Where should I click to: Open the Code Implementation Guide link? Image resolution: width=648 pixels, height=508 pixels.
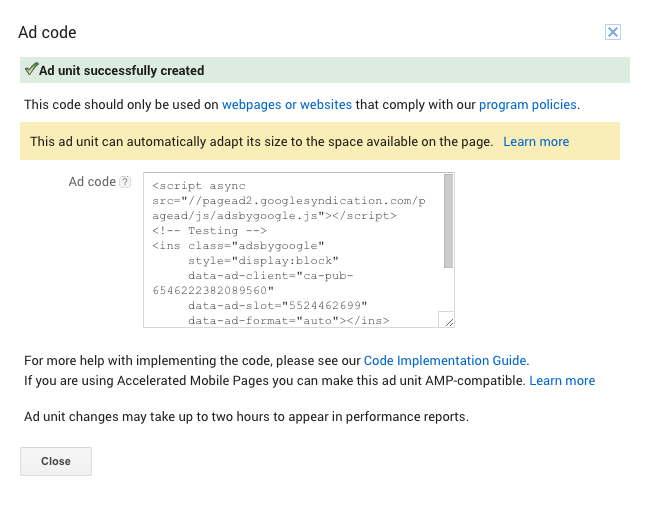(x=445, y=360)
